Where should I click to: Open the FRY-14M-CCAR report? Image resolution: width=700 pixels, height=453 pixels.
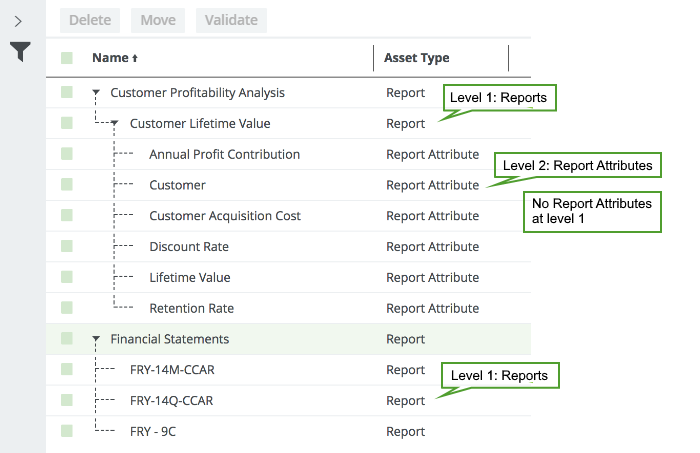click(x=172, y=370)
